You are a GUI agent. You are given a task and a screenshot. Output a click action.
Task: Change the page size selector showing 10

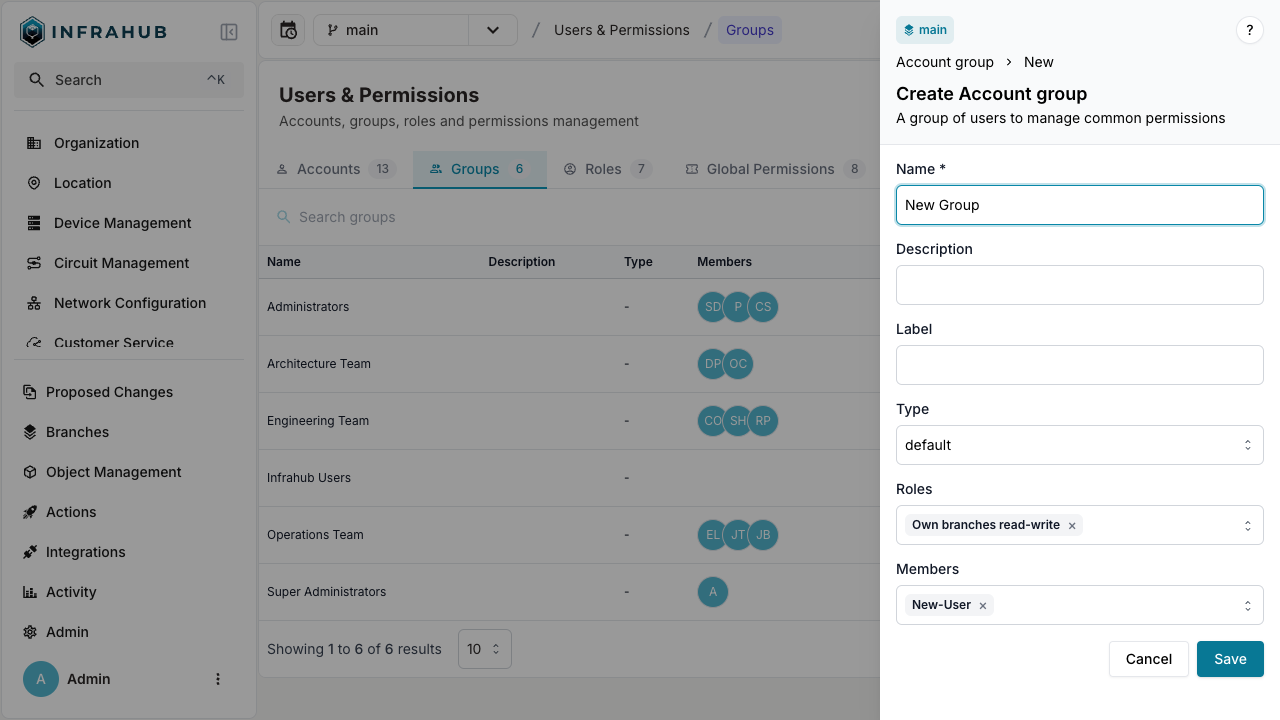[484, 649]
